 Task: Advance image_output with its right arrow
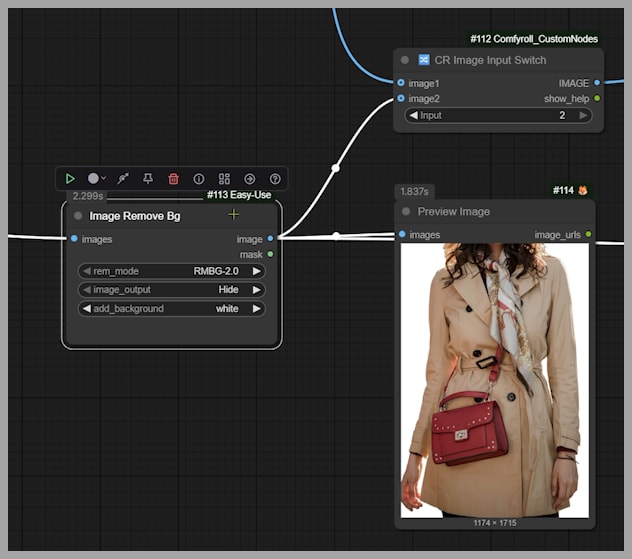click(256, 290)
